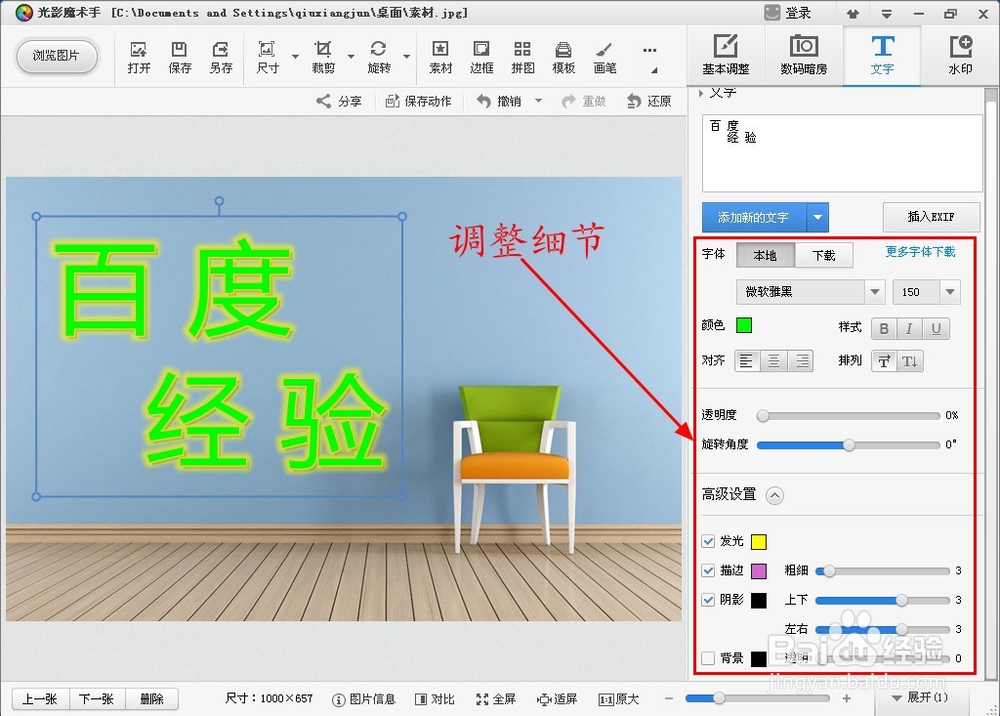Click the 插入EXIF button
Screen dimensions: 1000x716
931,217
